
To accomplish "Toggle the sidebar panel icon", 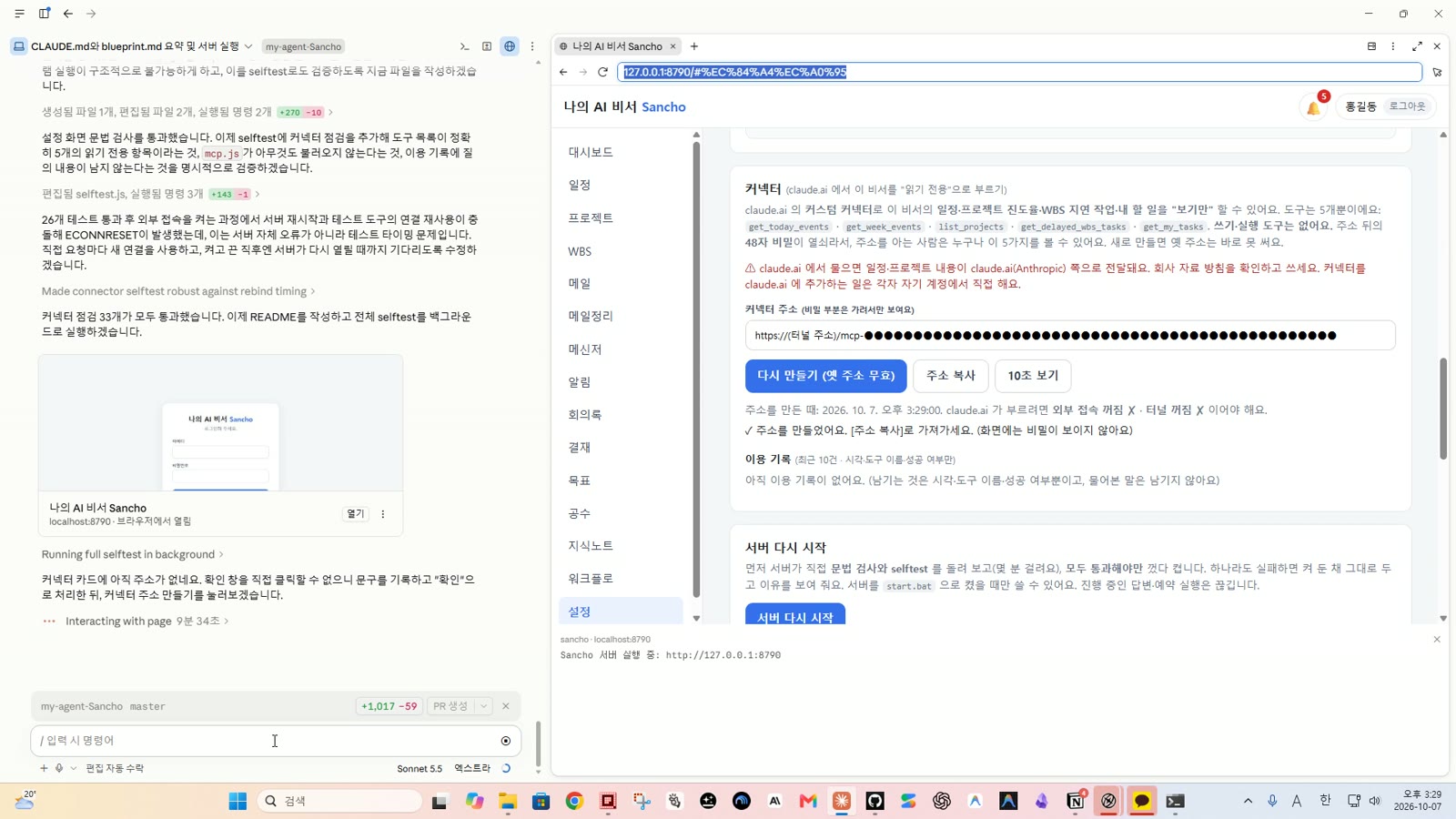I will click(x=44, y=14).
